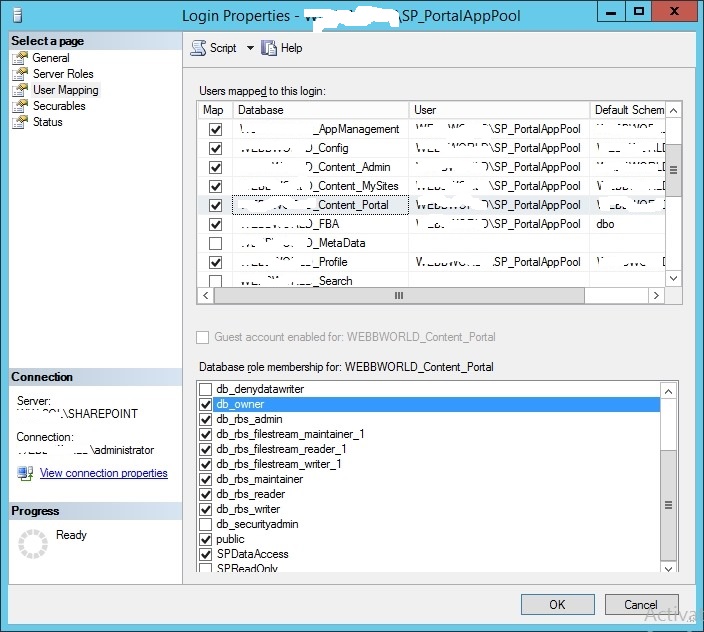This screenshot has height=632, width=704.
Task: Open the User Mapping page
Action: tap(66, 90)
